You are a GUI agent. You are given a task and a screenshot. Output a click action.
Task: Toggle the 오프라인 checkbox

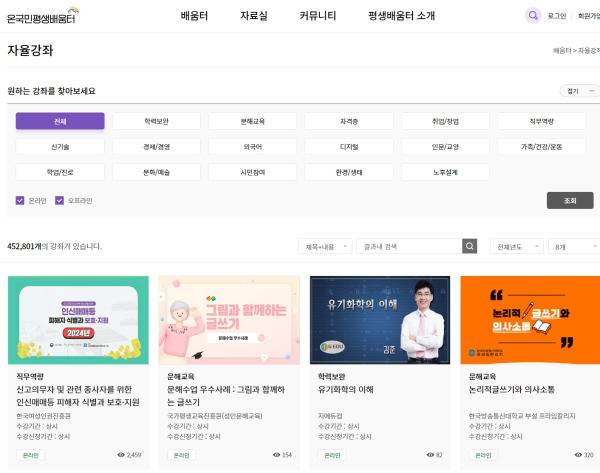tap(59, 200)
